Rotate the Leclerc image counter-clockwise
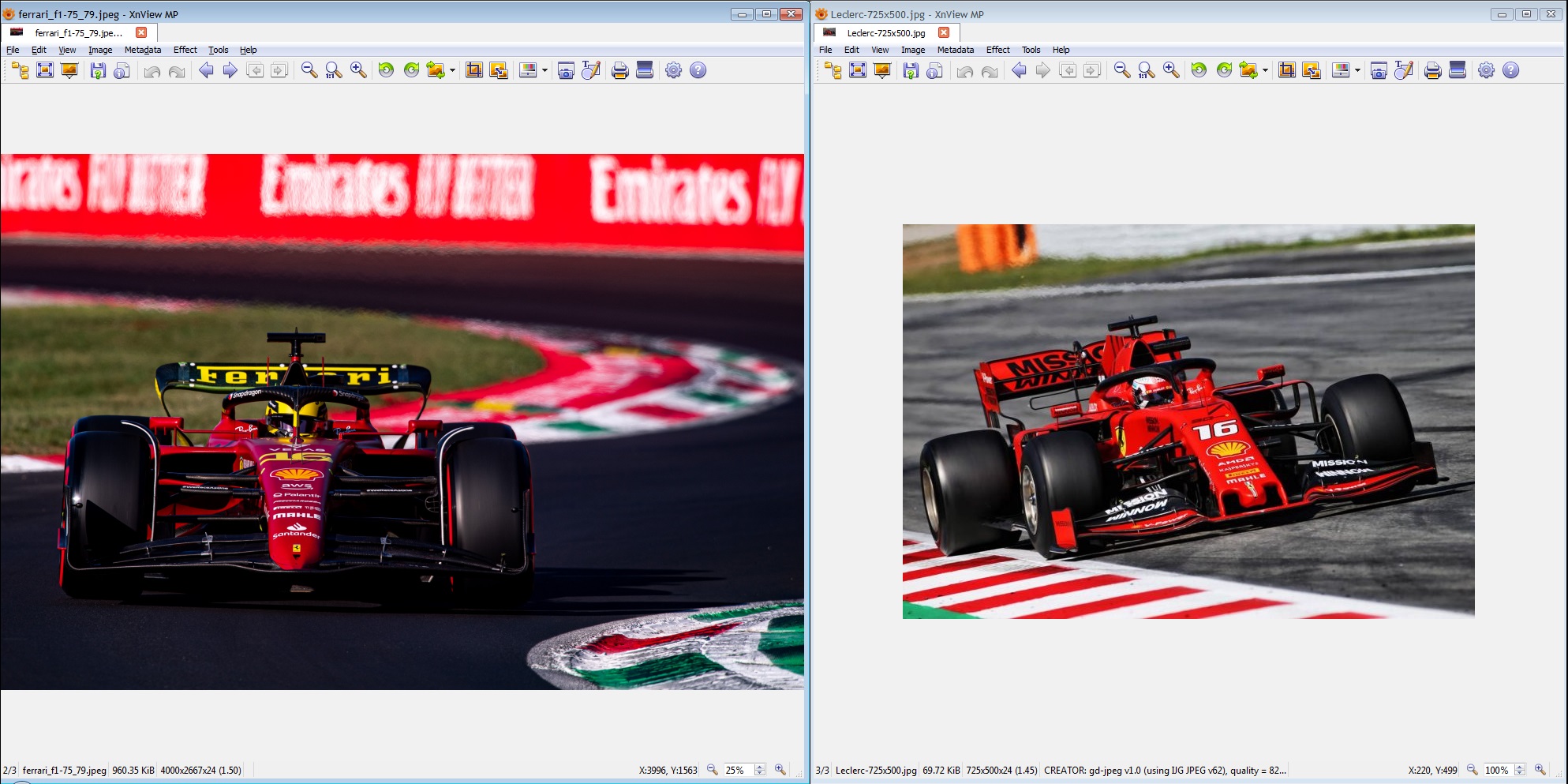 (x=1199, y=70)
